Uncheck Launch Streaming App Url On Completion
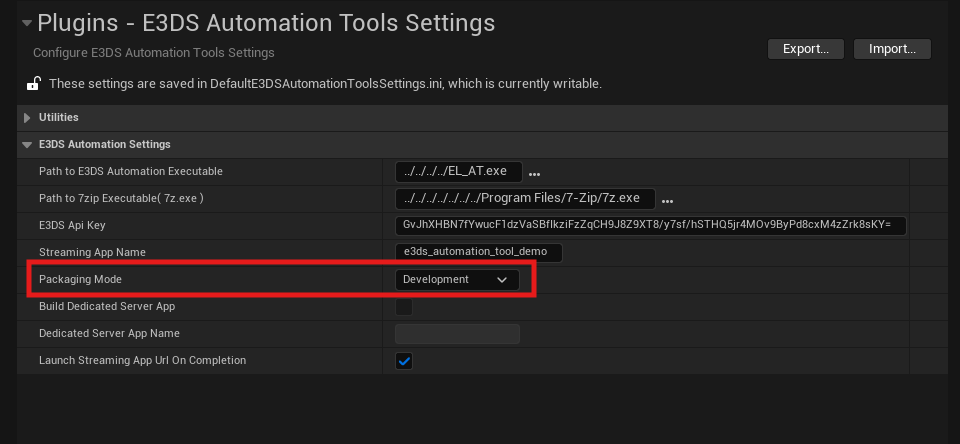 (x=404, y=361)
